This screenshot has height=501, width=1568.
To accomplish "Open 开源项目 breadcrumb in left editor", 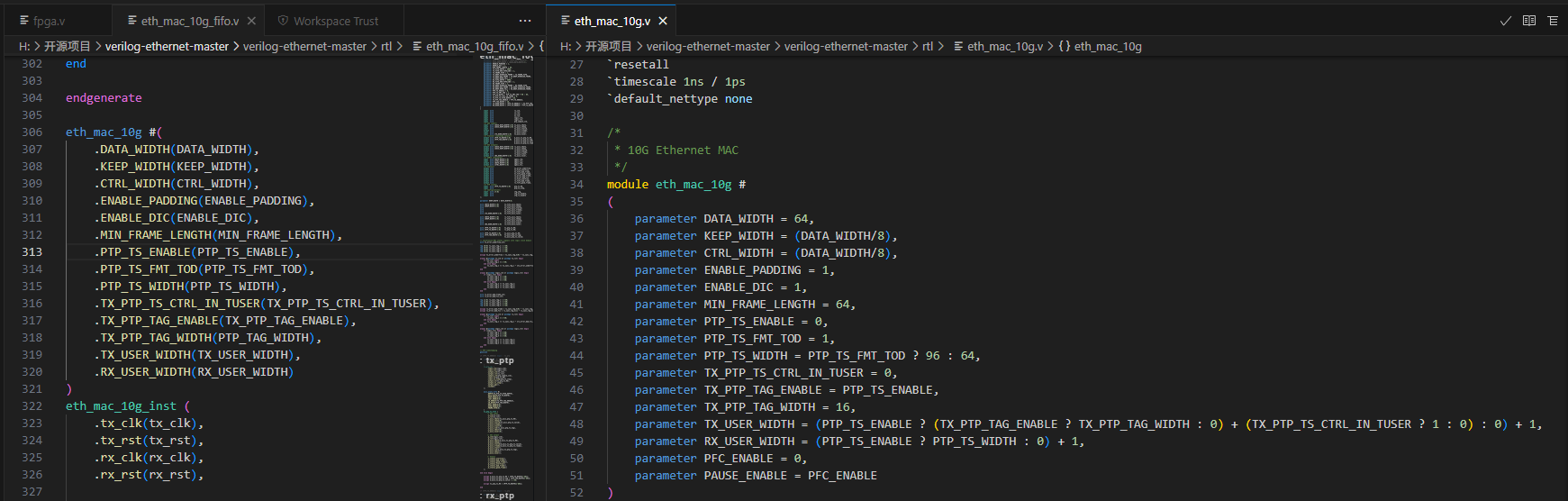I will (68, 46).
